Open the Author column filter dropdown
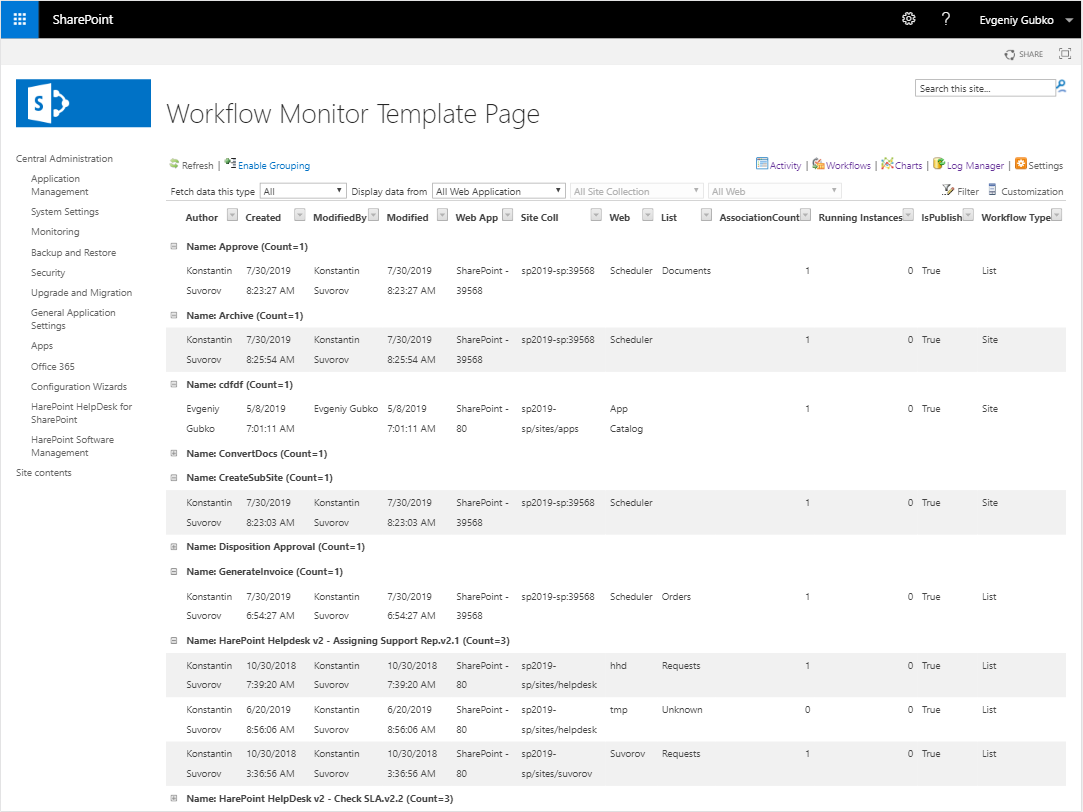The image size is (1083, 812). [232, 216]
